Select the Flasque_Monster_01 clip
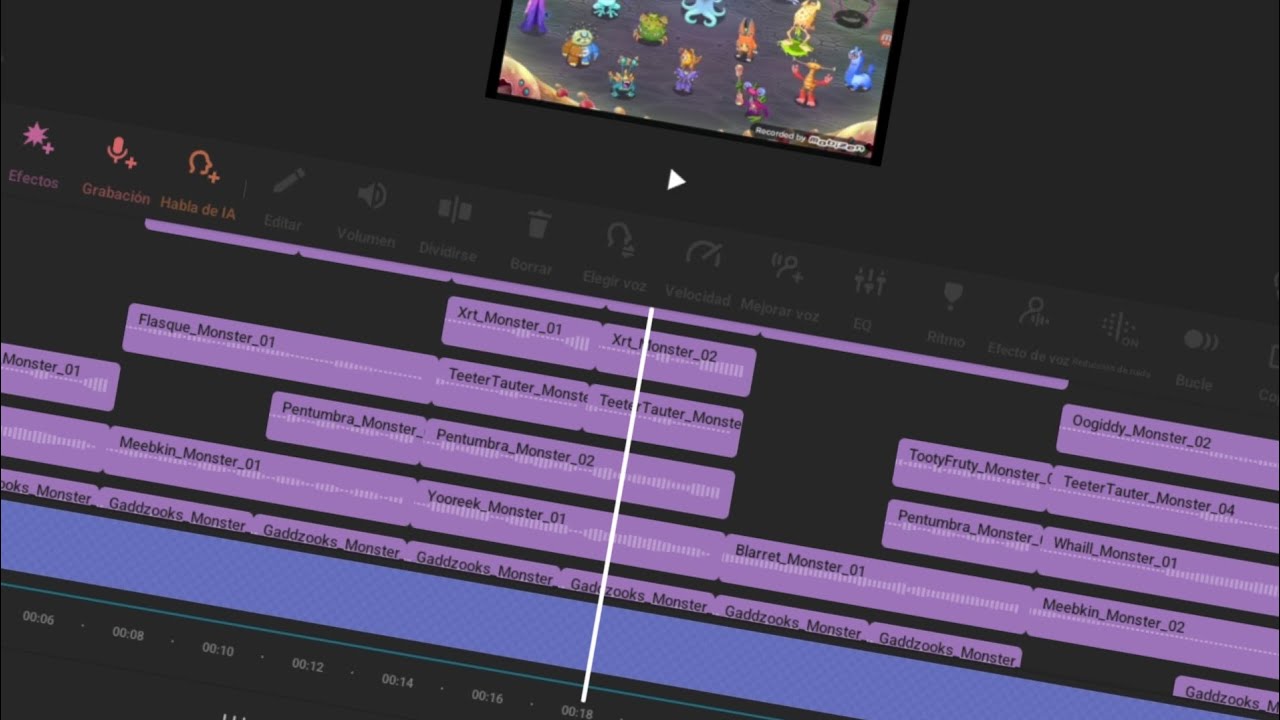The height and width of the screenshot is (720, 1280). [281, 351]
